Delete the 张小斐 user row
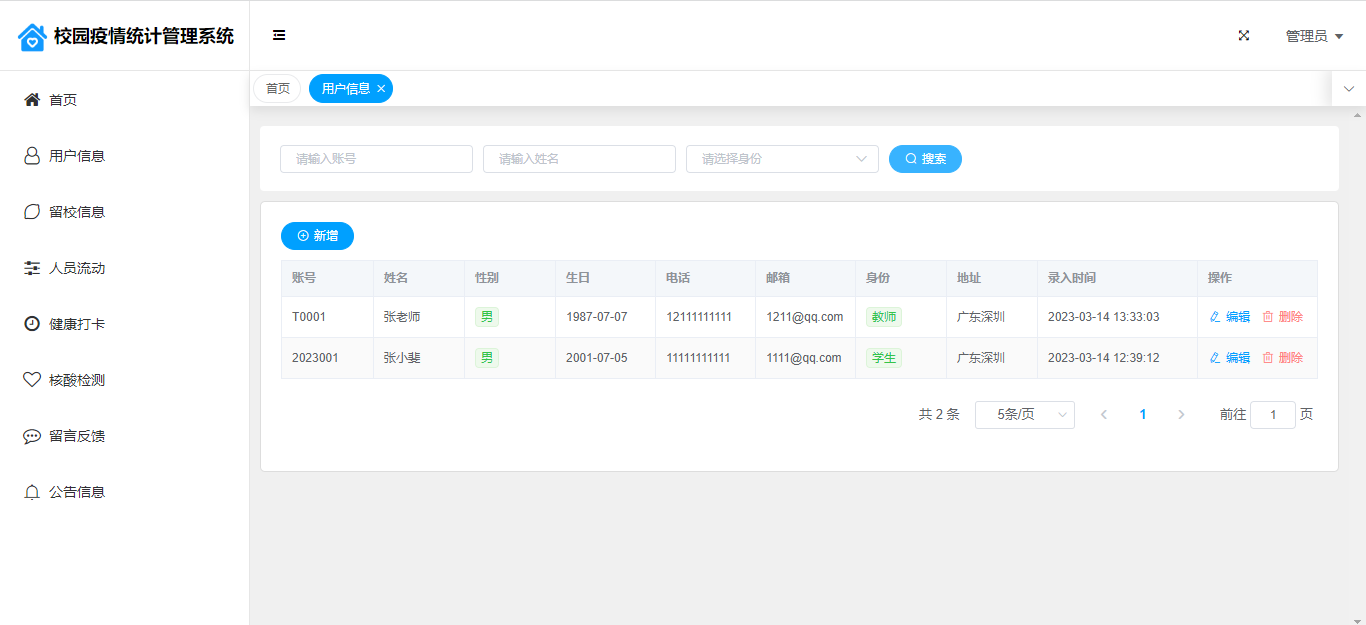Viewport: 1366px width, 625px height. [1282, 358]
